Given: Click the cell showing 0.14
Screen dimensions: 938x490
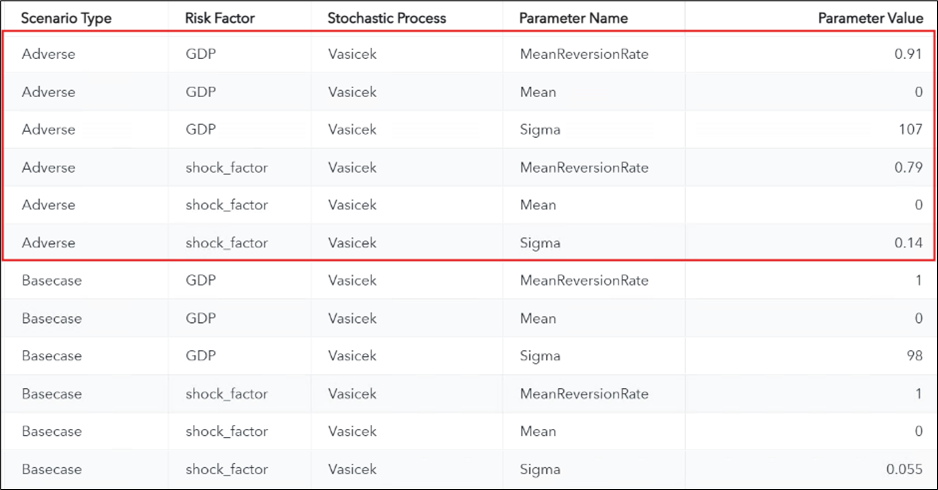Looking at the screenshot, I should tap(907, 243).
